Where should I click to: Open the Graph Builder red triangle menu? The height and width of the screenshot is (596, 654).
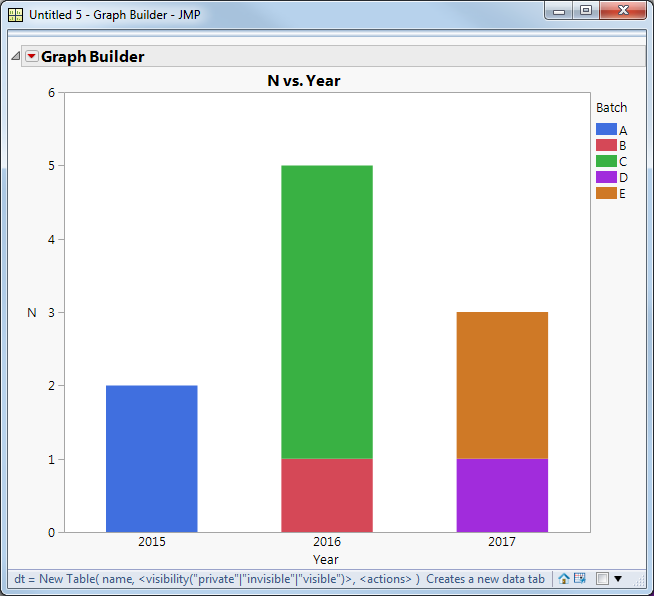point(32,56)
